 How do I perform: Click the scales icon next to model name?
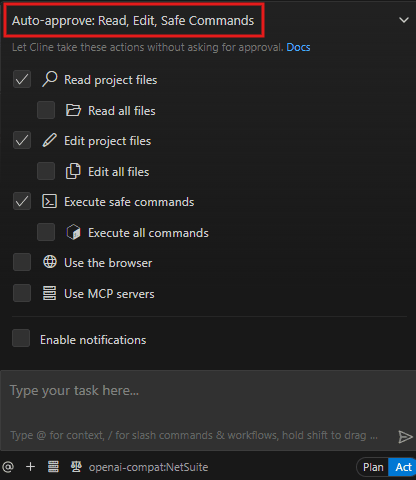pos(76,467)
